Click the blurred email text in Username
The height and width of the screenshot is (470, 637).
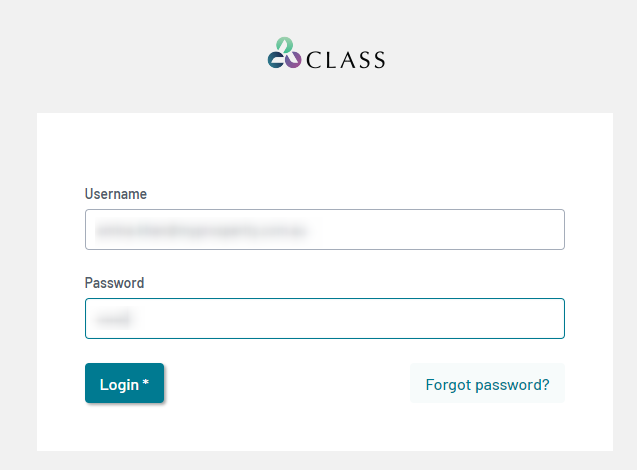[x=200, y=230]
